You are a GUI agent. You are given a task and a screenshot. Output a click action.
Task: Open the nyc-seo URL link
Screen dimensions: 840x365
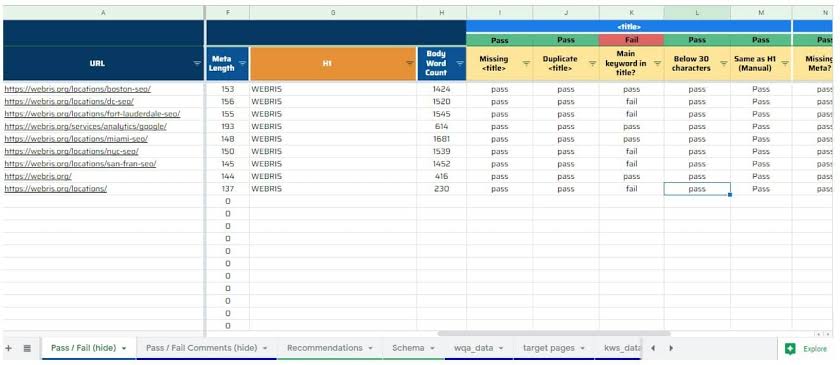tap(71, 151)
